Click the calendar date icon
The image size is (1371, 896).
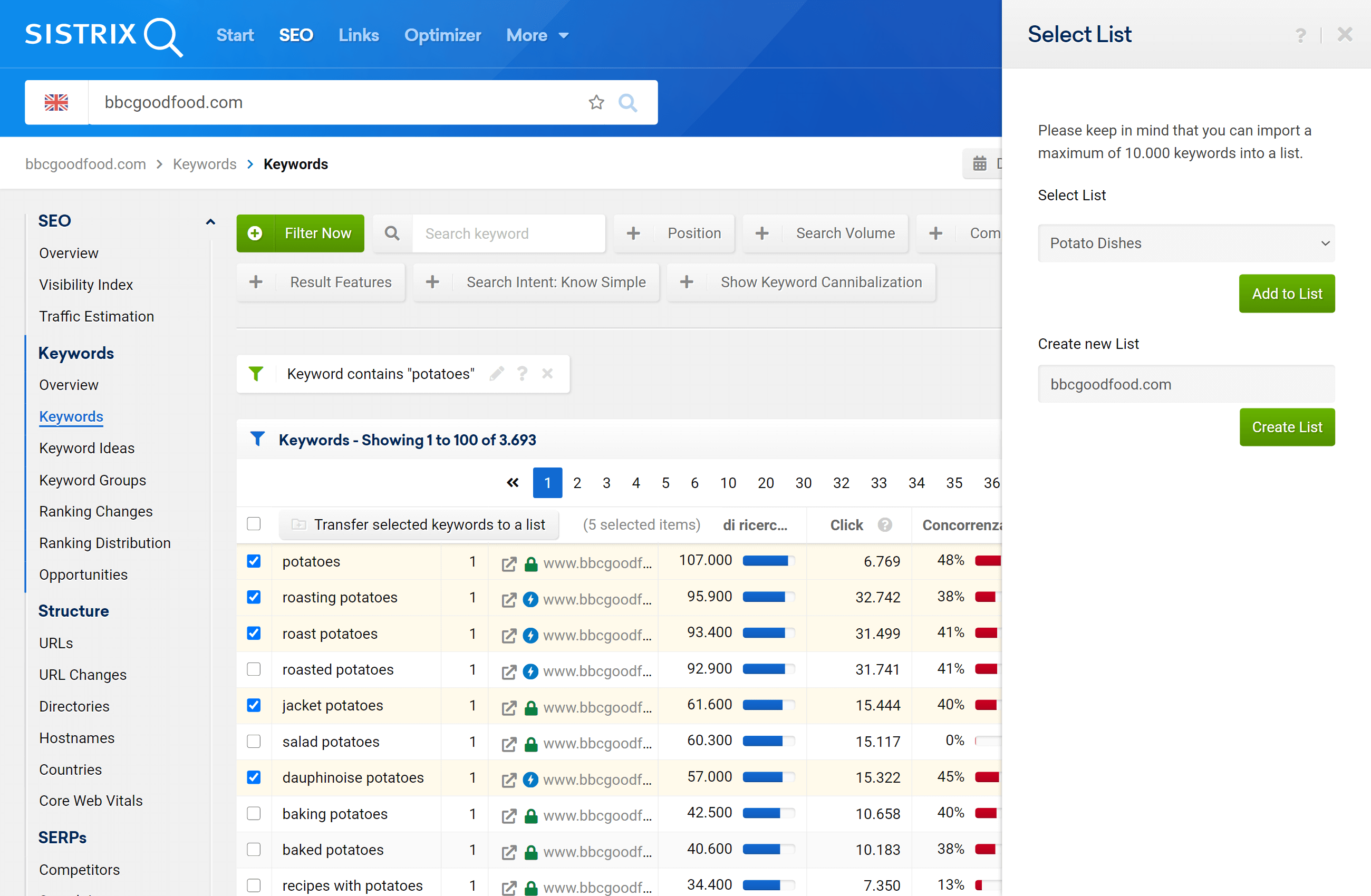(979, 164)
